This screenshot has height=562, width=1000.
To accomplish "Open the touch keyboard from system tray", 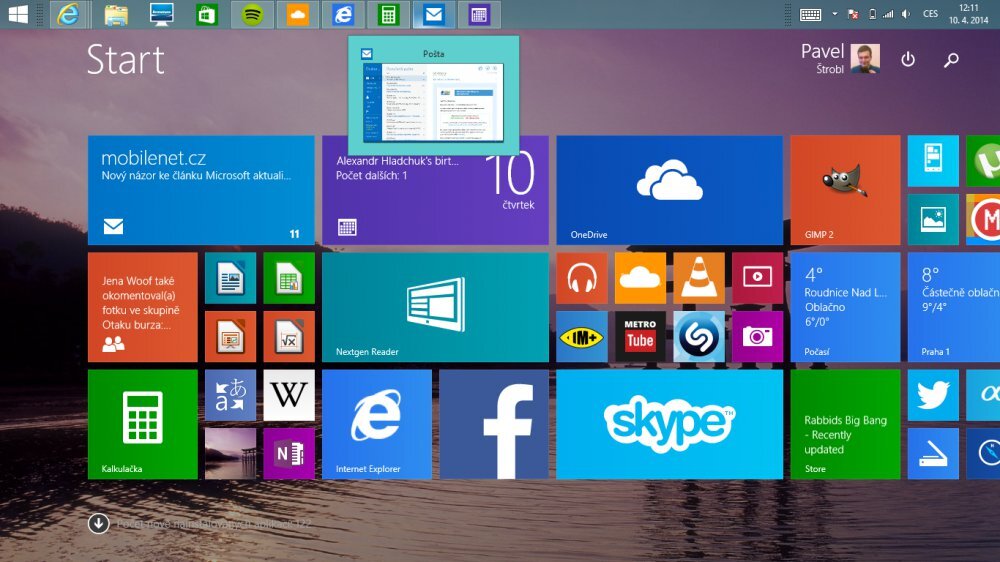I will point(810,15).
